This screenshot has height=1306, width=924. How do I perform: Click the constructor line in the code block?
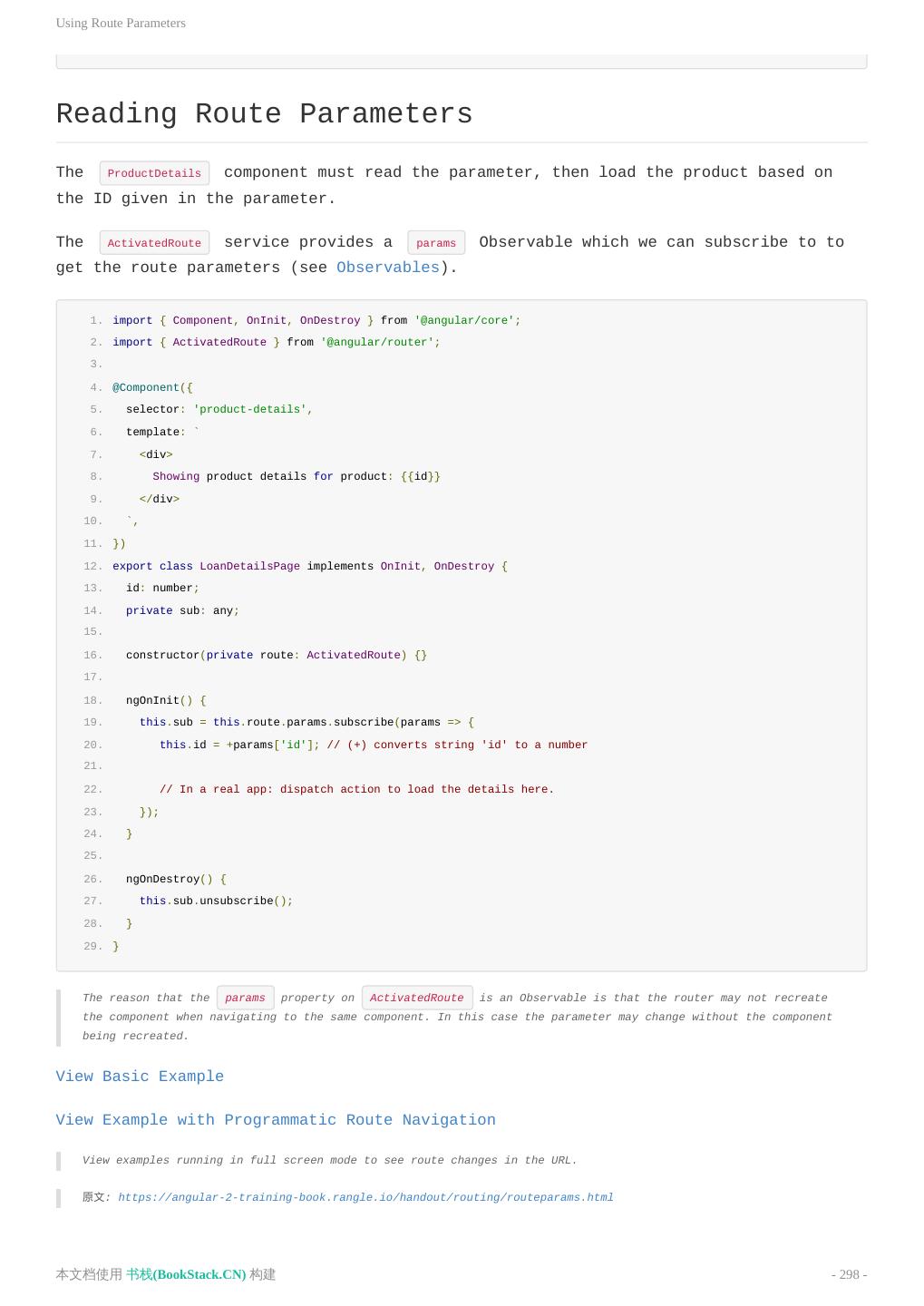[276, 655]
